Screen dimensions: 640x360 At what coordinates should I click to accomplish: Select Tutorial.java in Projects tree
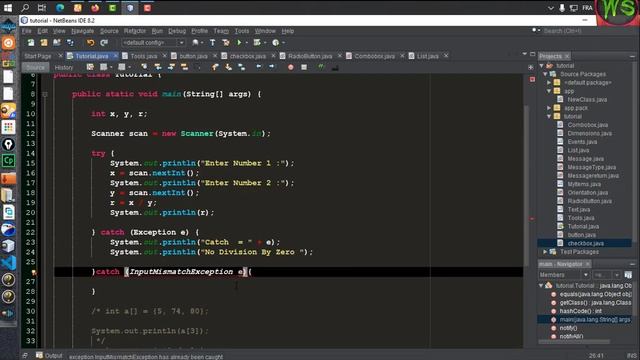tap(583, 227)
